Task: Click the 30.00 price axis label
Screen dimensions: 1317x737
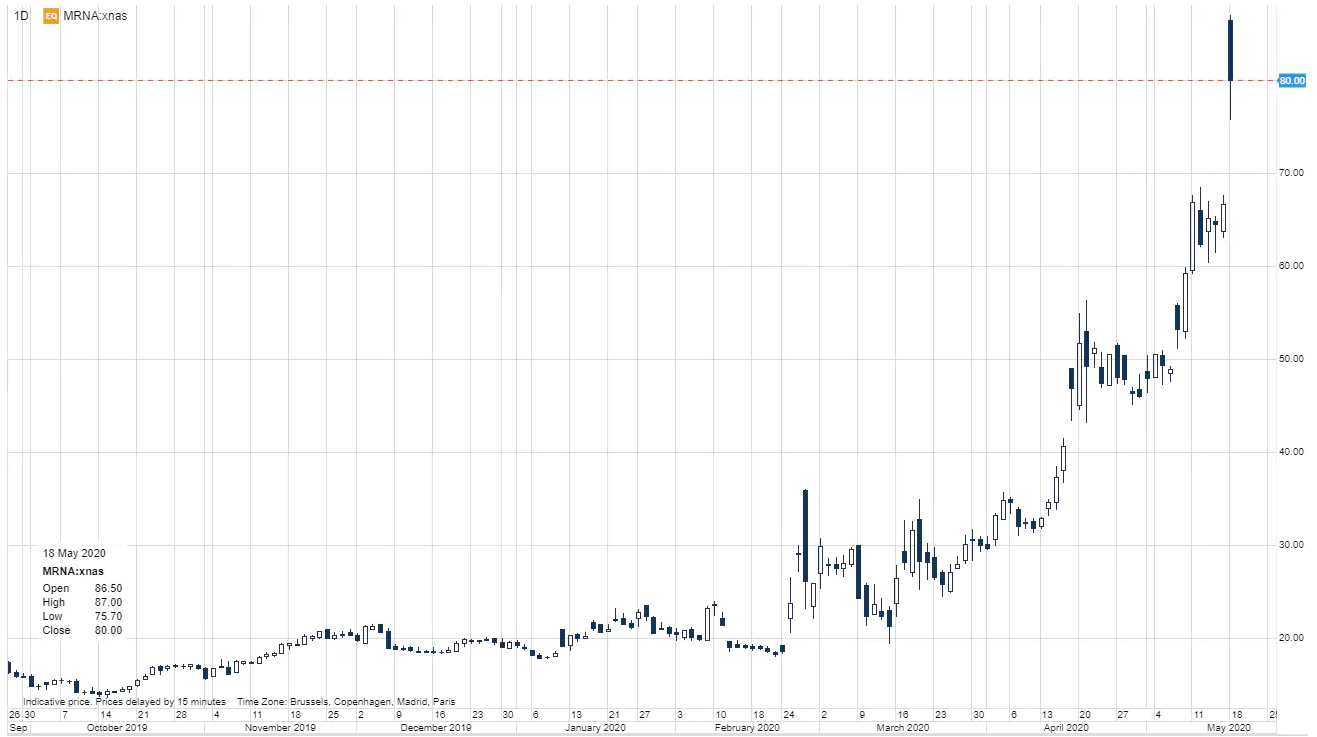Action: tap(1291, 545)
